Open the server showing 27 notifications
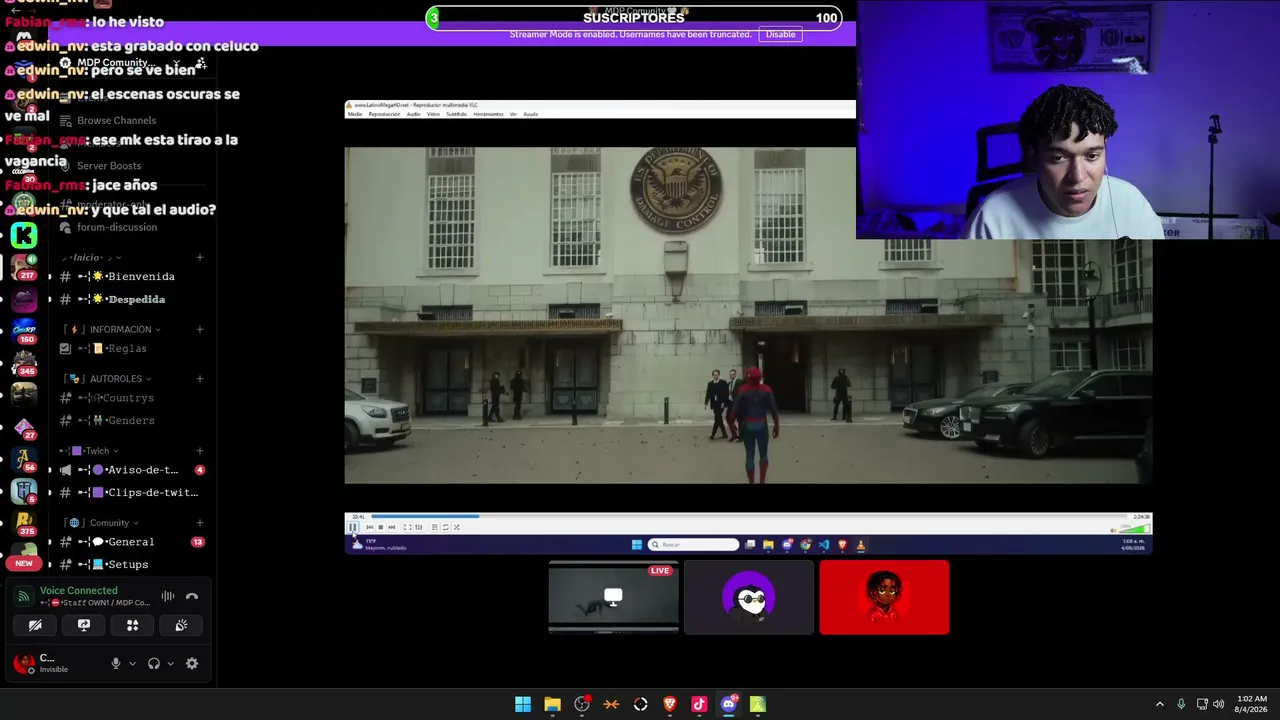Image resolution: width=1280 pixels, height=720 pixels. tap(24, 427)
